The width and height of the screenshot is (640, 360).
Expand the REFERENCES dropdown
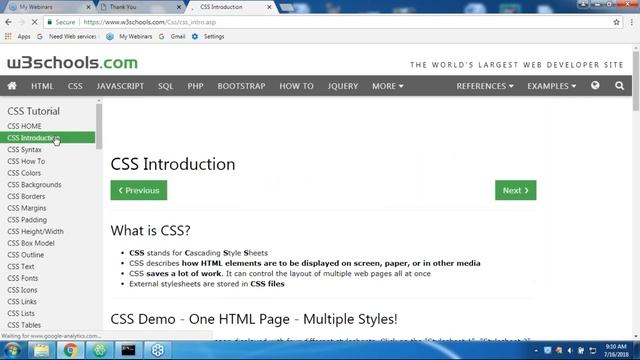485,86
